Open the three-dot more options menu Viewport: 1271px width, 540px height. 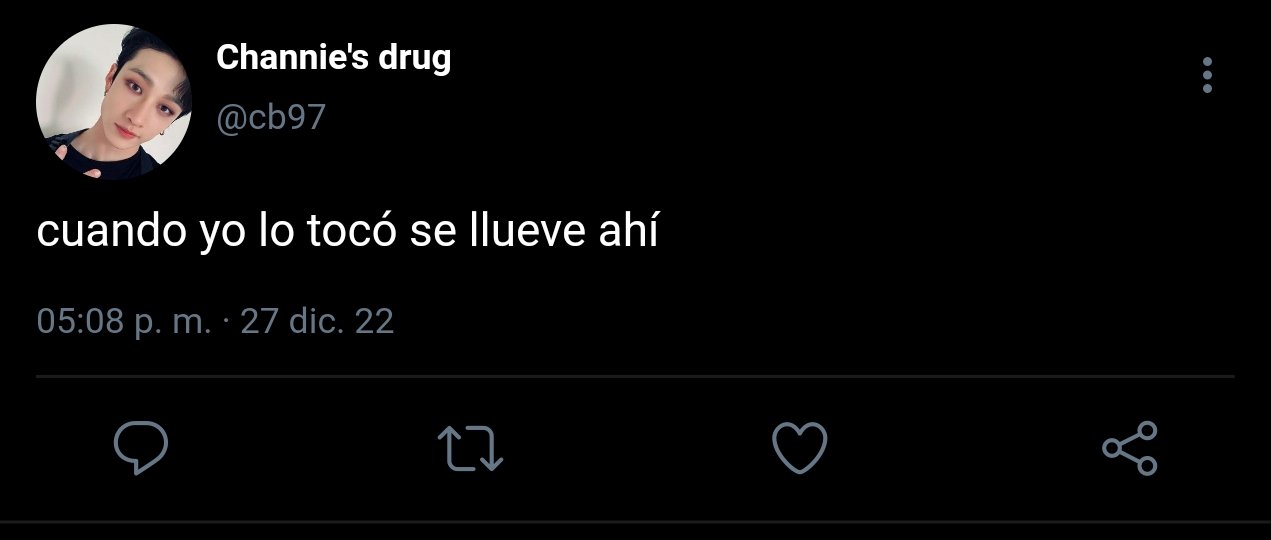[x=1207, y=76]
